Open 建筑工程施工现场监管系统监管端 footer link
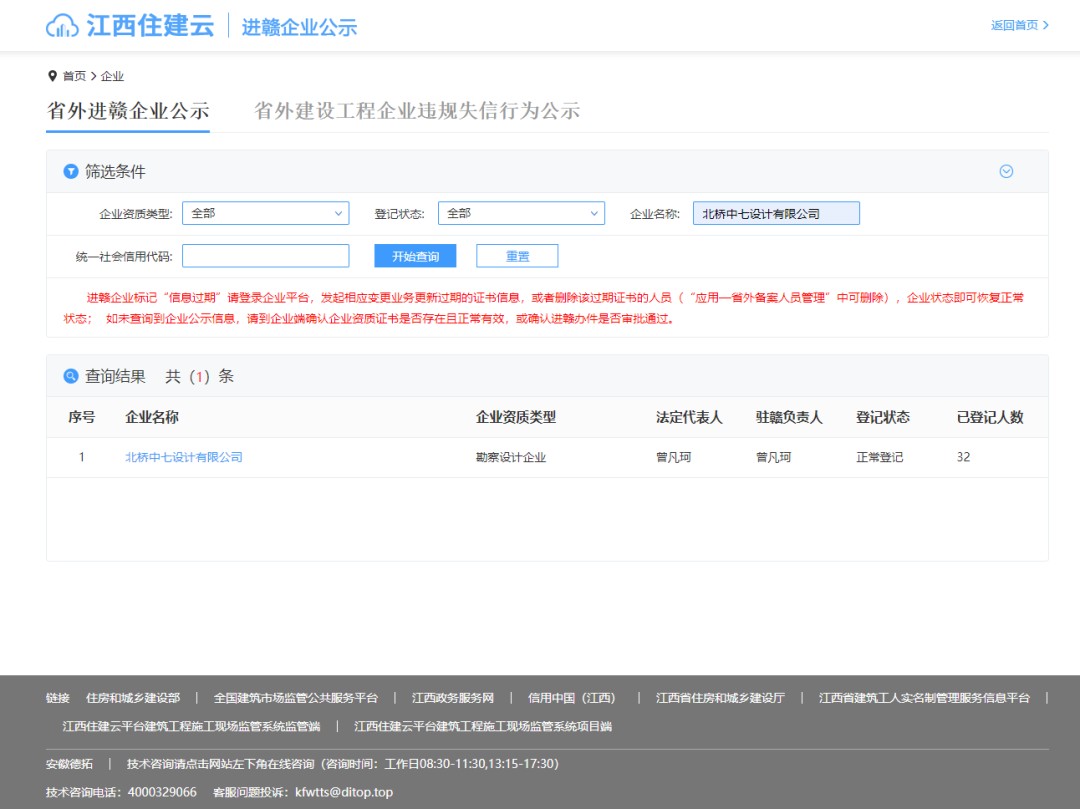This screenshot has height=809, width=1080. pyautogui.click(x=191, y=726)
